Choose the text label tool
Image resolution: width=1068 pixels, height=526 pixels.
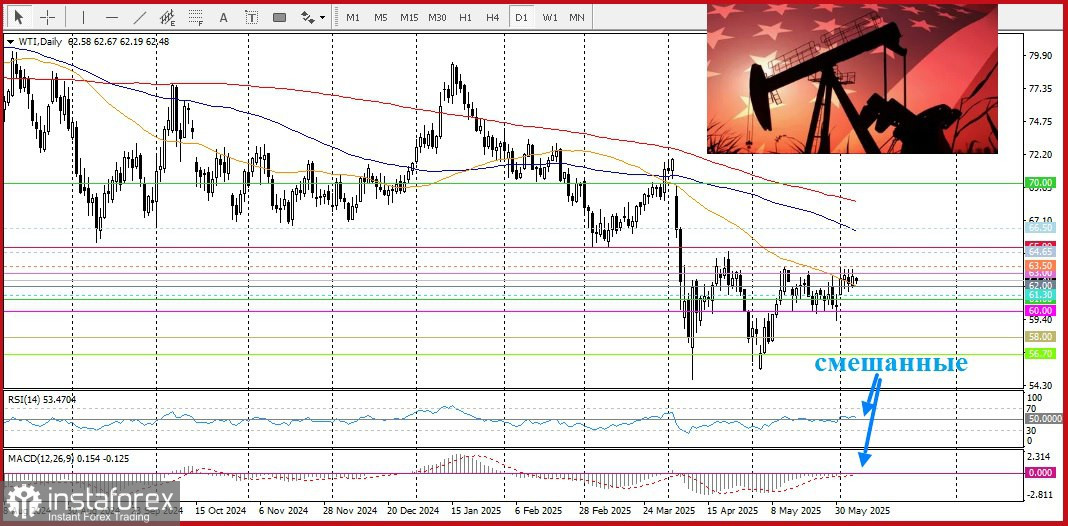click(251, 17)
